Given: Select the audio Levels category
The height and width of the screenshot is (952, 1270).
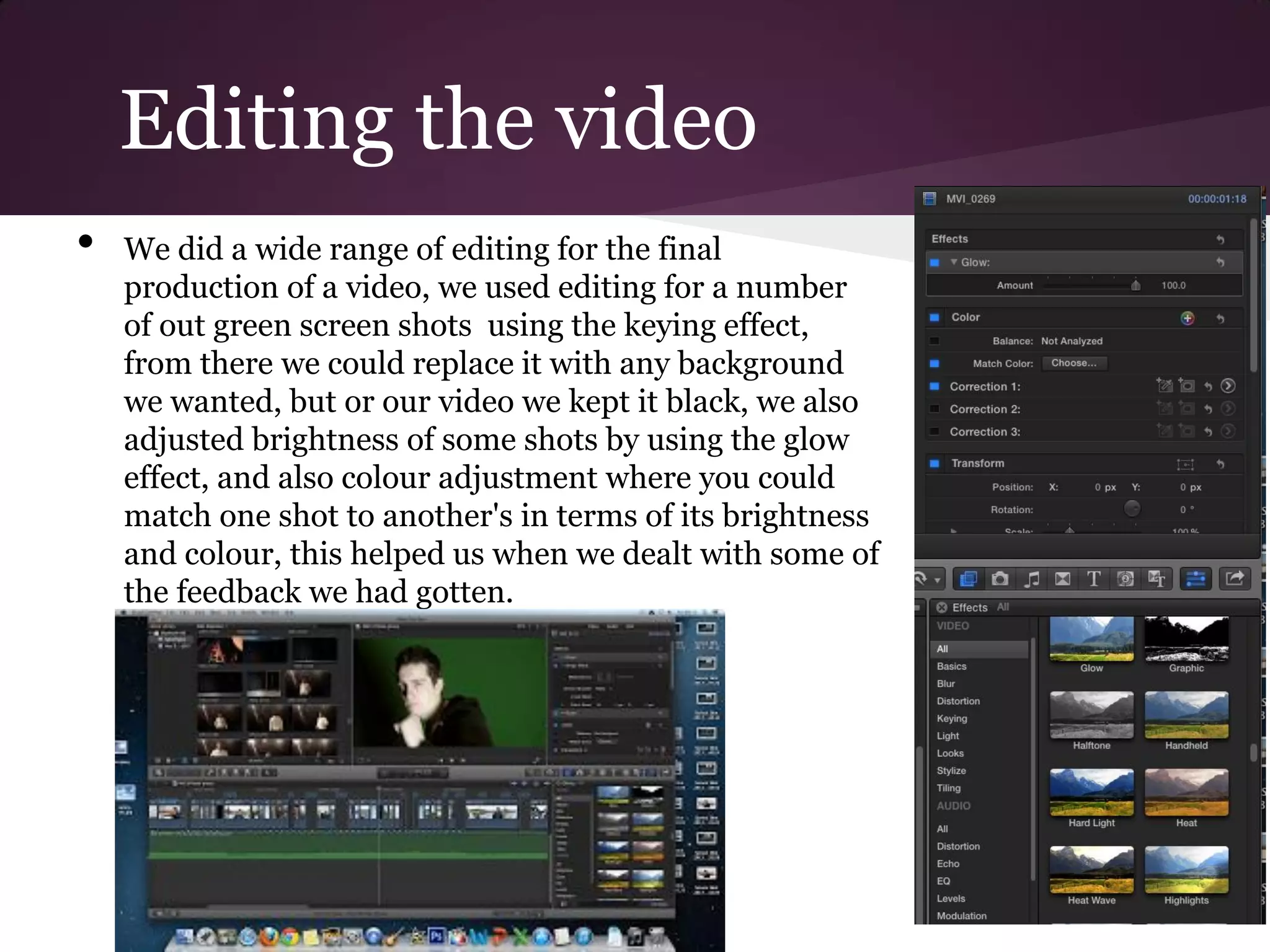Looking at the screenshot, I should pyautogui.click(x=951, y=898).
